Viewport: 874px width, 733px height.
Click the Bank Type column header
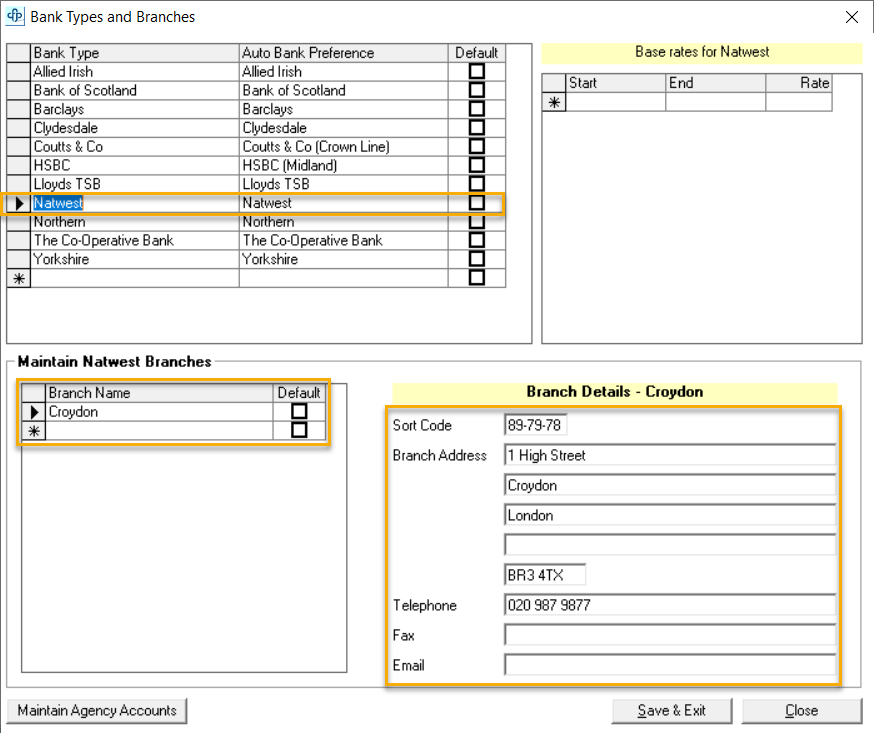[135, 53]
